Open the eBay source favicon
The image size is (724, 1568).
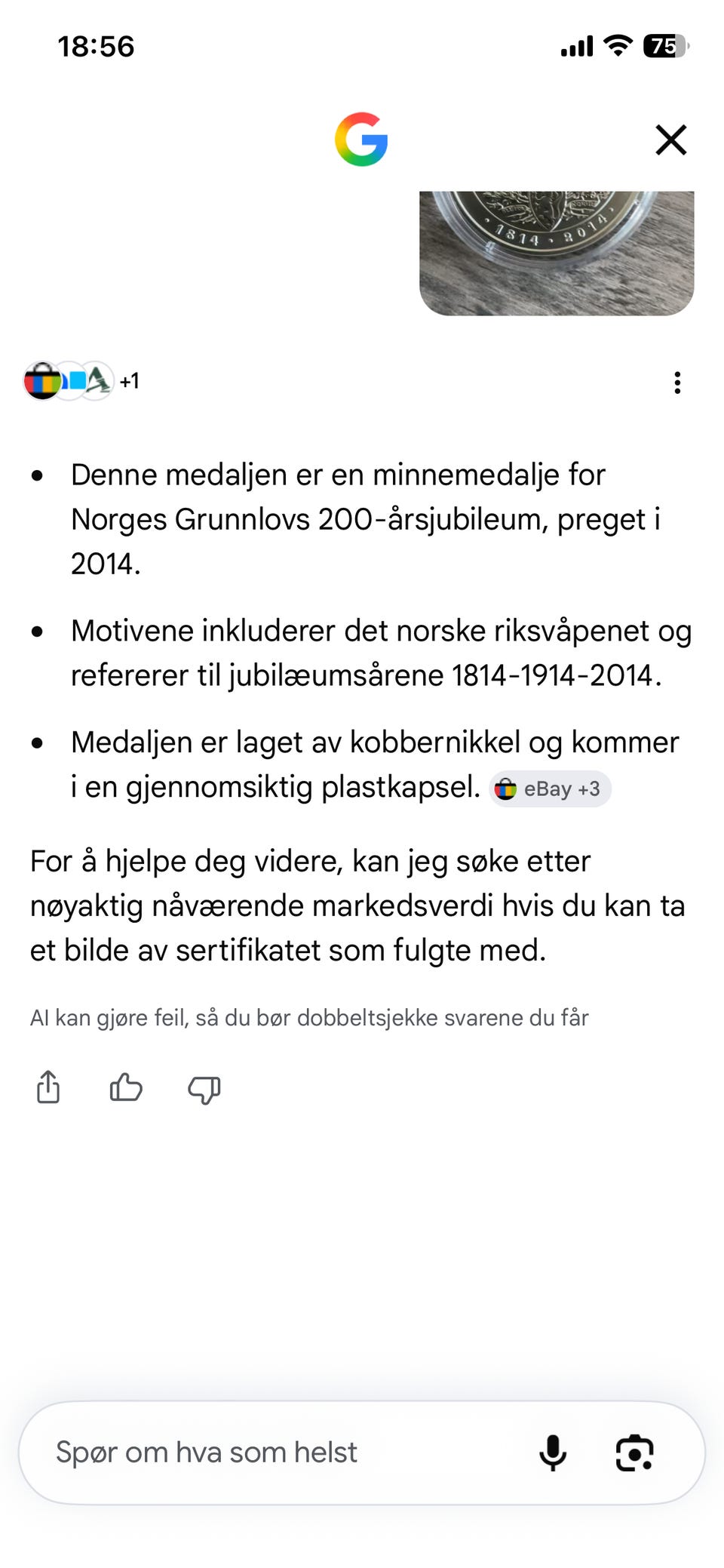(42, 381)
